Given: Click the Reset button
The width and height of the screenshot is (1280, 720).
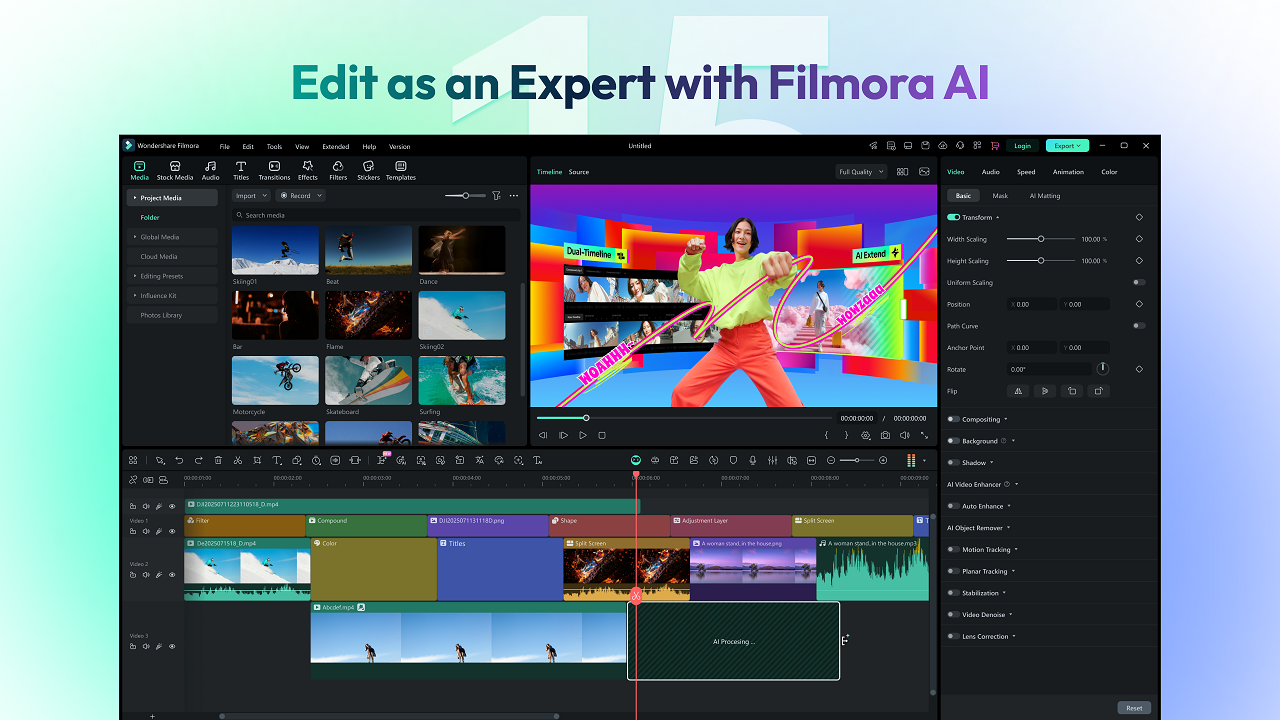Looking at the screenshot, I should [x=1134, y=708].
